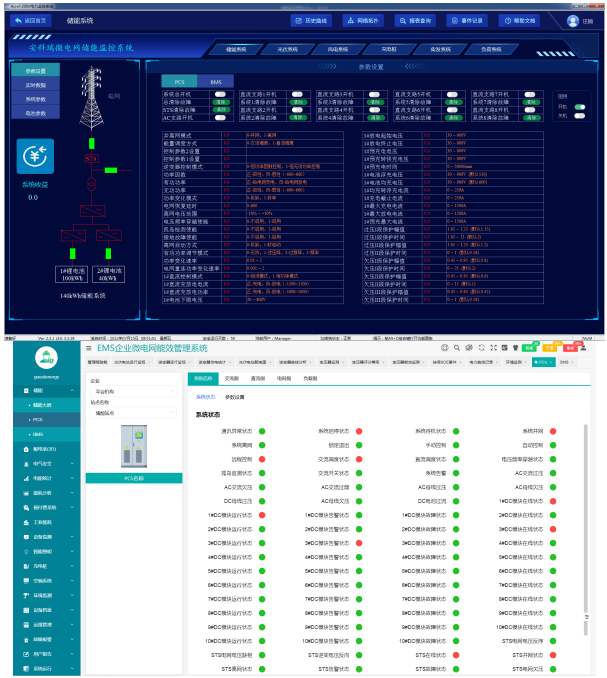Toggle the 直流支路5开机 switch

click(x=452, y=94)
